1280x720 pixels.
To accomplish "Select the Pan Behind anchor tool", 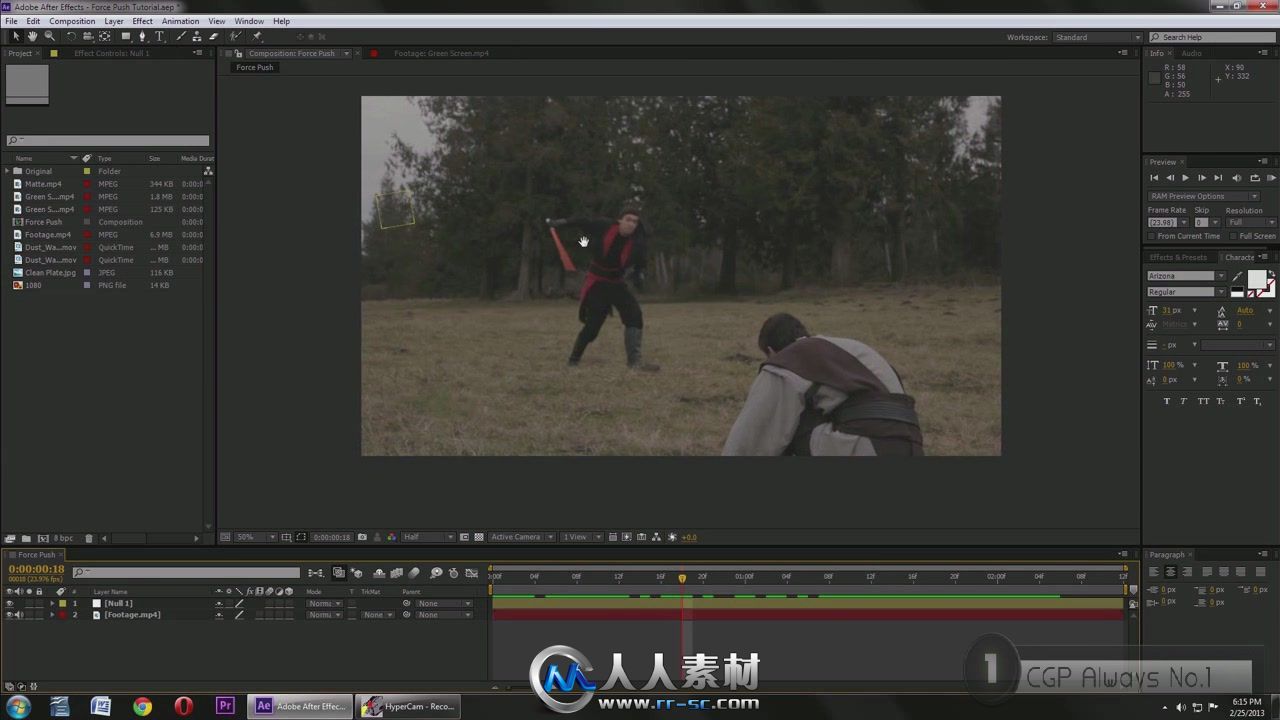I will 104,36.
